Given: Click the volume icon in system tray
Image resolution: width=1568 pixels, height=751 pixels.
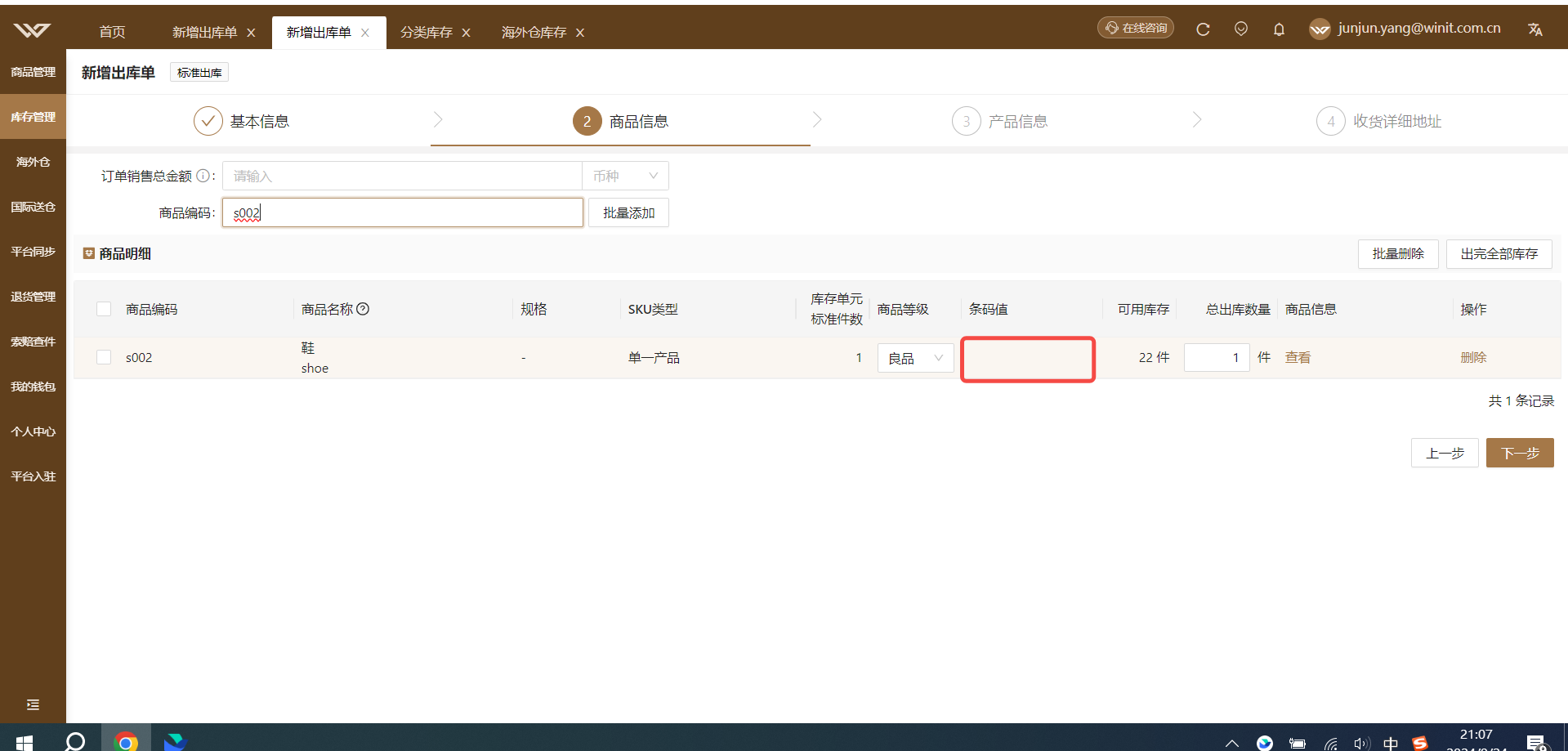Looking at the screenshot, I should [x=1360, y=744].
